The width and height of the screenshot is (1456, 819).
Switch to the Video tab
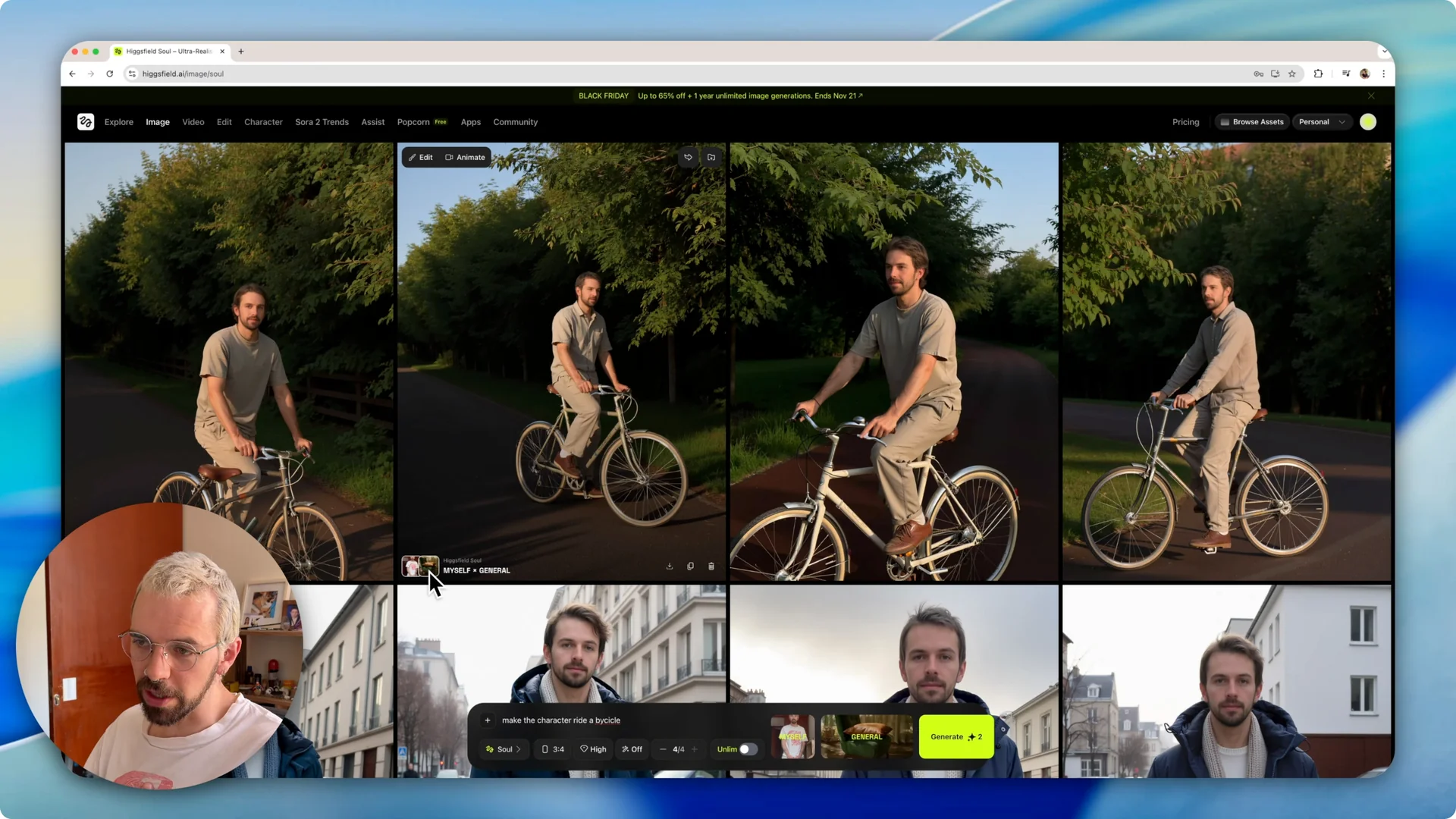(193, 121)
